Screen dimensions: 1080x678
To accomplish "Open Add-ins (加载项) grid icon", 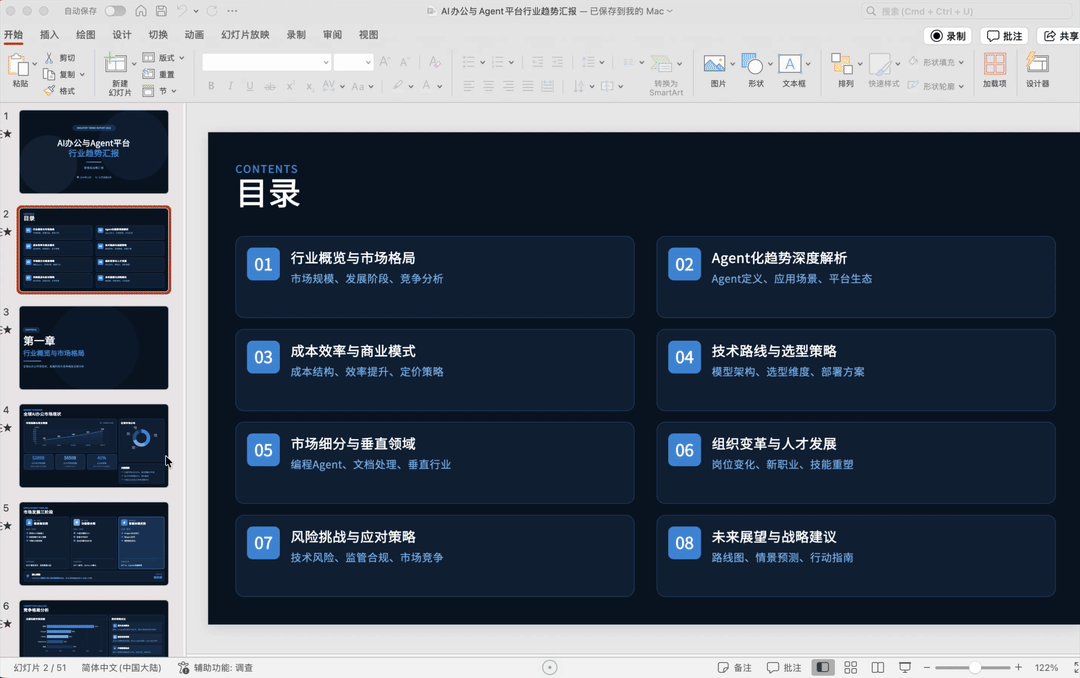I will pyautogui.click(x=995, y=64).
